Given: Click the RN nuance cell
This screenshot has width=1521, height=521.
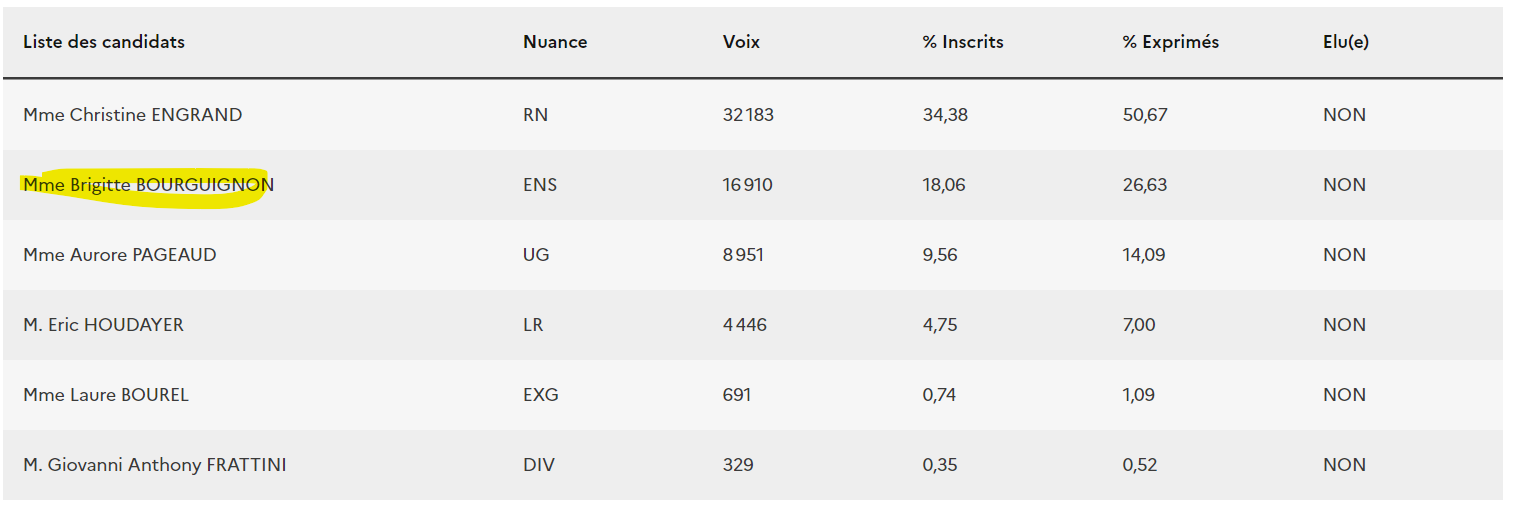Looking at the screenshot, I should (535, 115).
